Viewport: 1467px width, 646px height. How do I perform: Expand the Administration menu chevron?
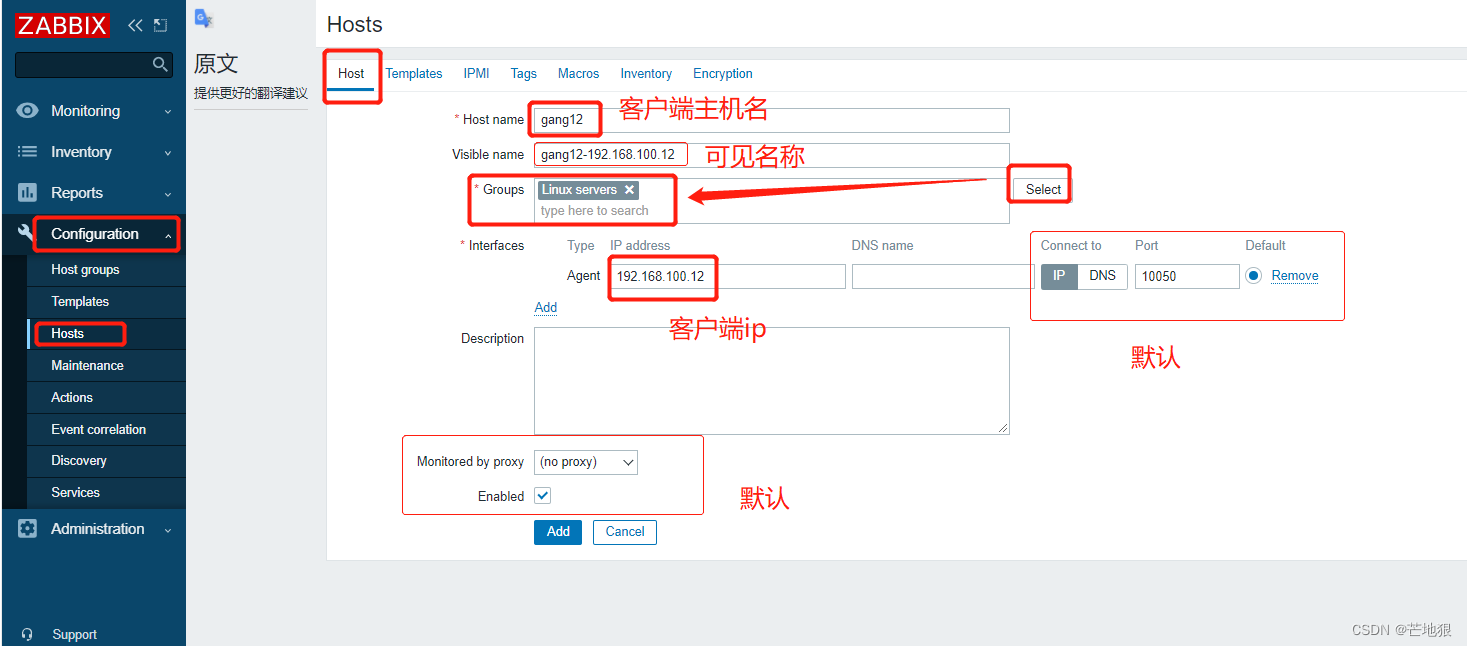click(x=168, y=530)
